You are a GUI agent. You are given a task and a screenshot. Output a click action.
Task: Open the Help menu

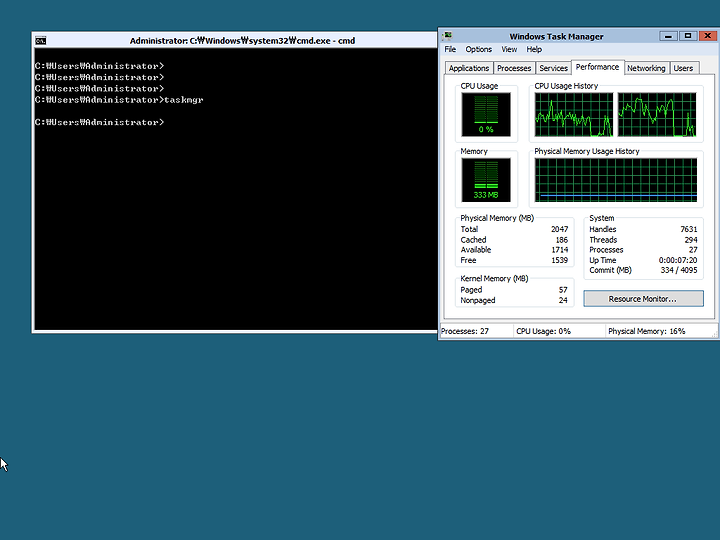[x=534, y=49]
